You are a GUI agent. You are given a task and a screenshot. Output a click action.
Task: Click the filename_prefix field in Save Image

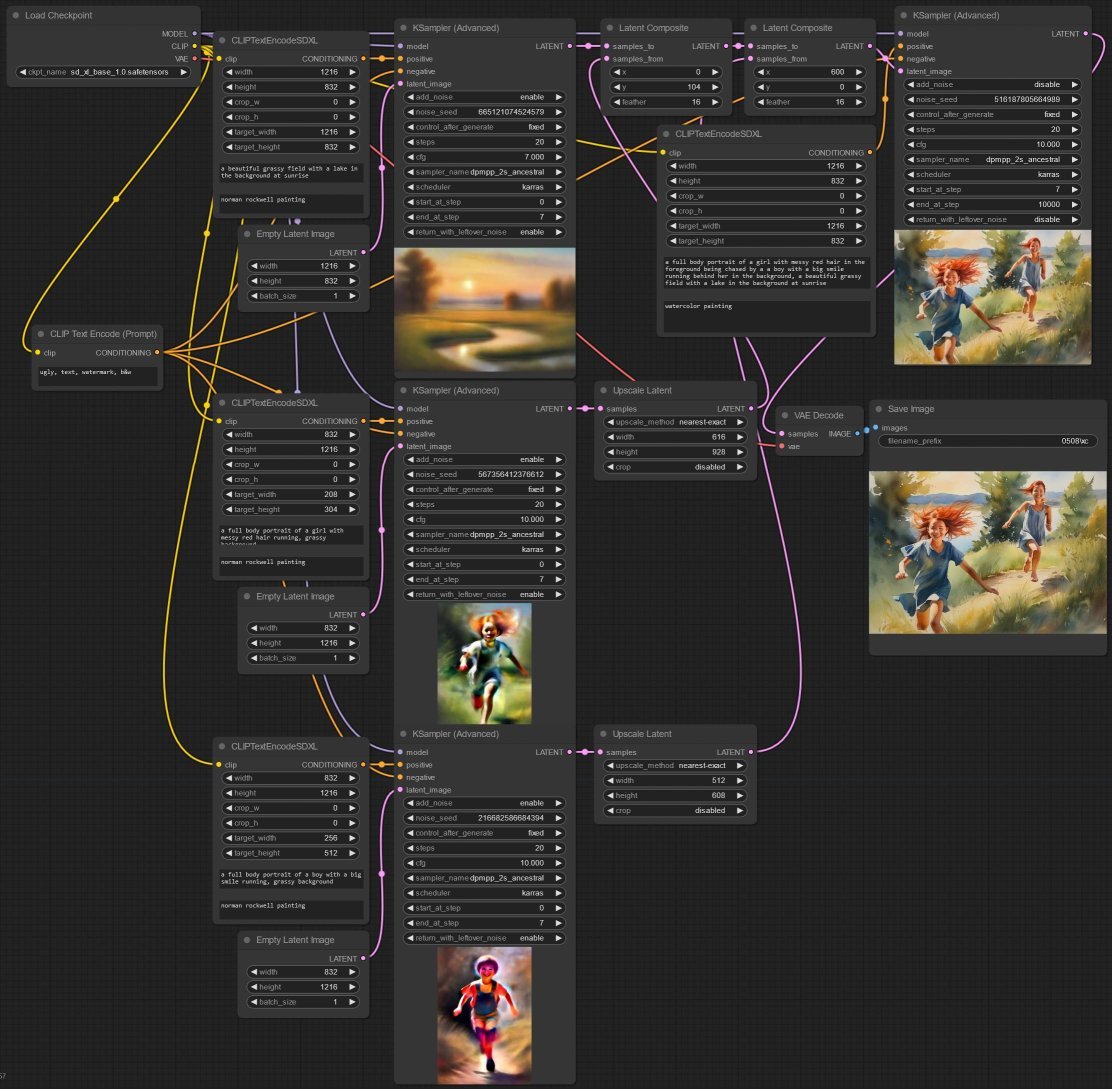(x=988, y=441)
